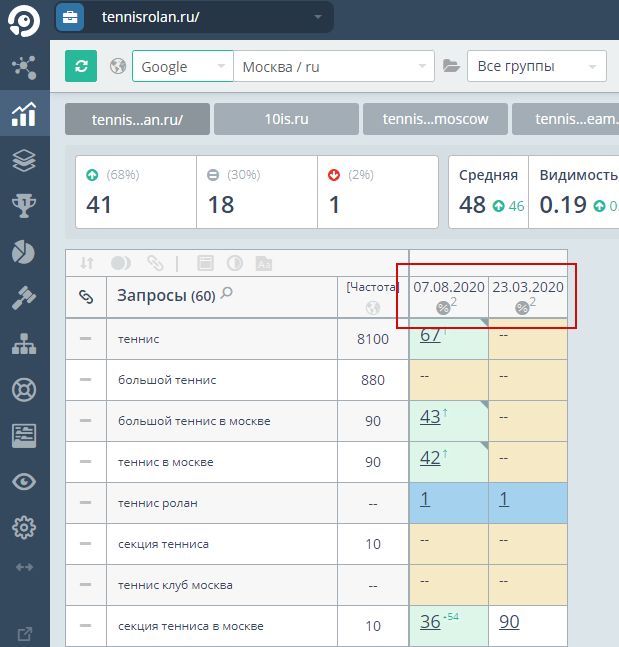Open the Google search engine dropdown
Viewport: 619px width, 647px height.
pos(182,67)
